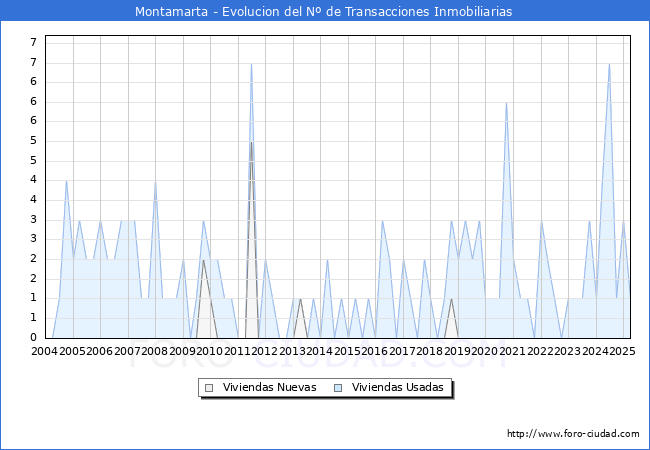Click the chart title Montamarta Evolucion
Screen dimensions: 650x450
323,11
